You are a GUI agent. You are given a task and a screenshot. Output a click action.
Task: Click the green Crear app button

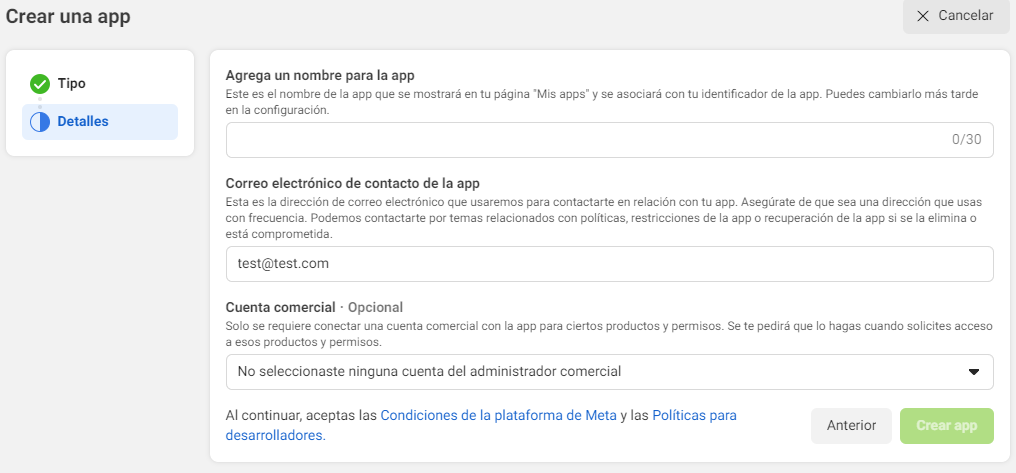pos(946,426)
